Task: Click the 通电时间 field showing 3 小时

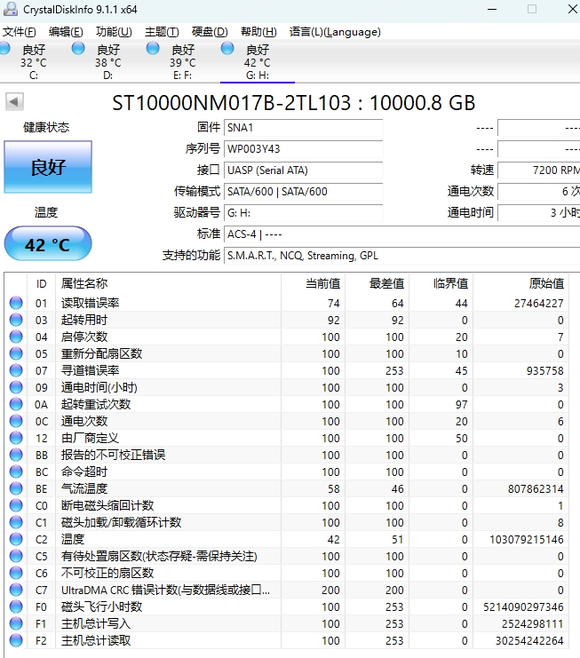Action: coord(539,213)
